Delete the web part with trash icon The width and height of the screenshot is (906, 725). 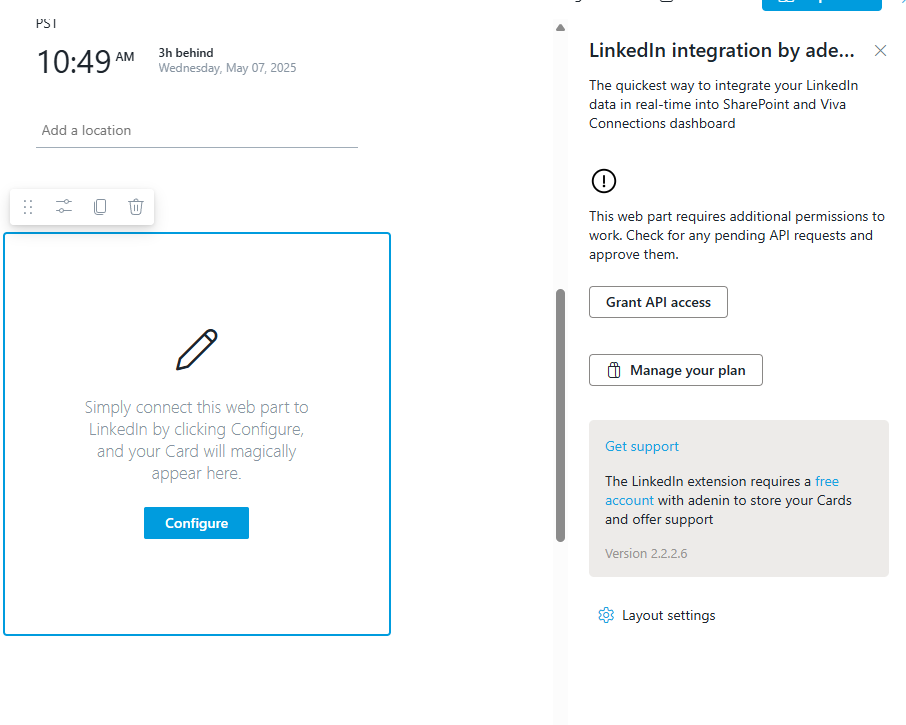pos(136,207)
